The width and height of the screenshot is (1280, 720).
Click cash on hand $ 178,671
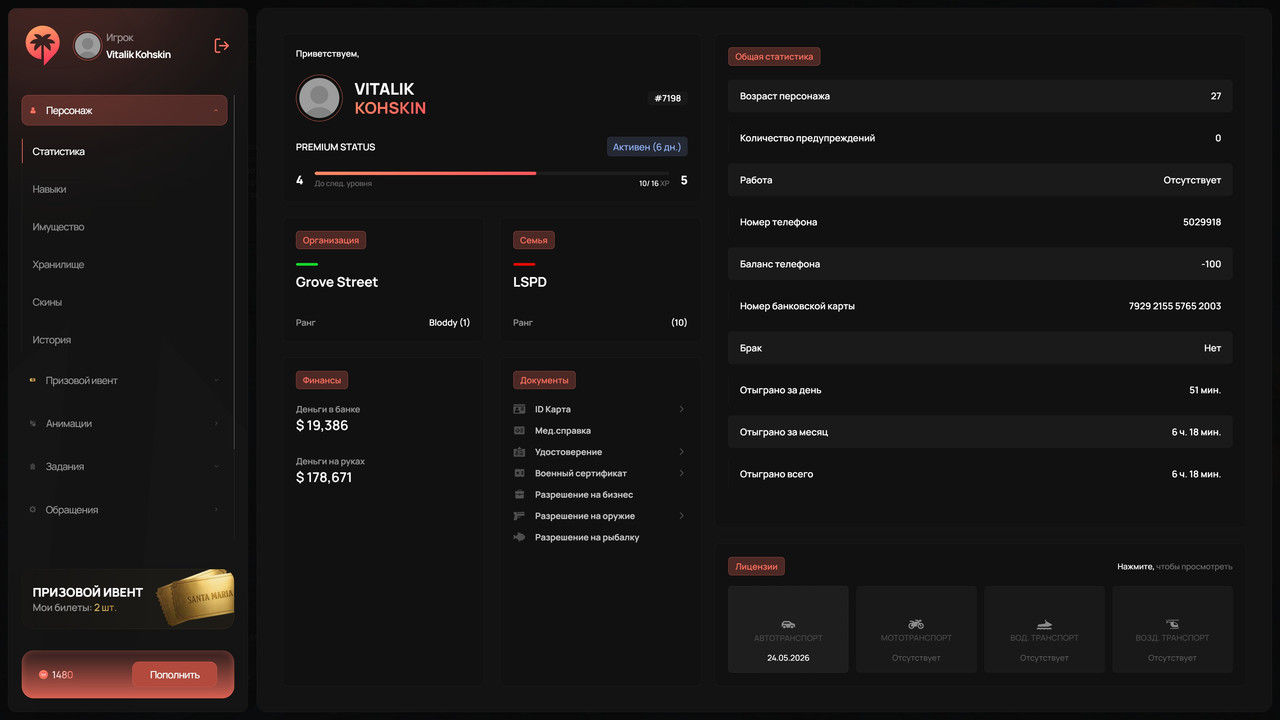pyautogui.click(x=324, y=478)
